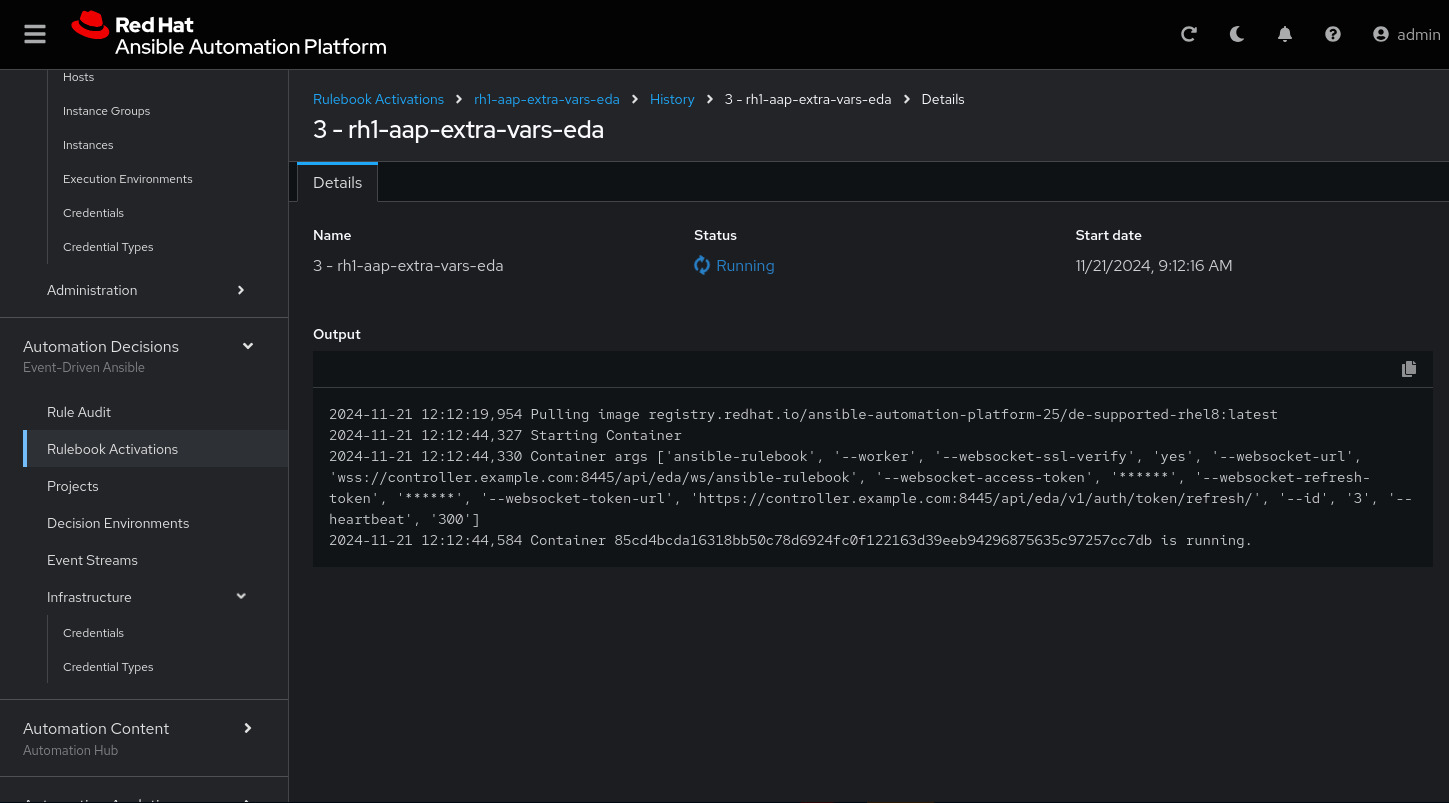This screenshot has width=1449, height=803.
Task: Open the help question mark menu
Action: 1333,34
